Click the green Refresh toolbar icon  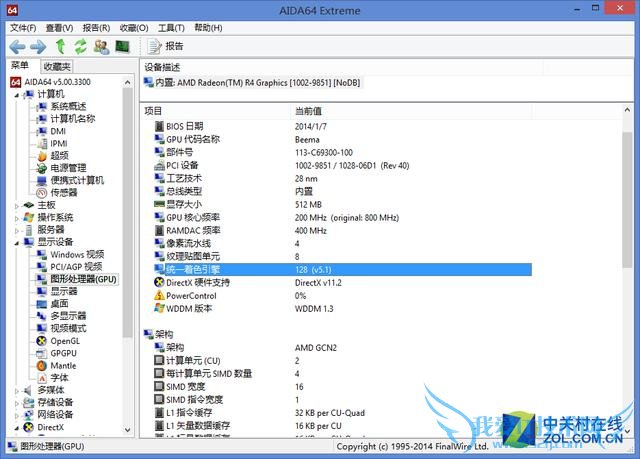80,47
